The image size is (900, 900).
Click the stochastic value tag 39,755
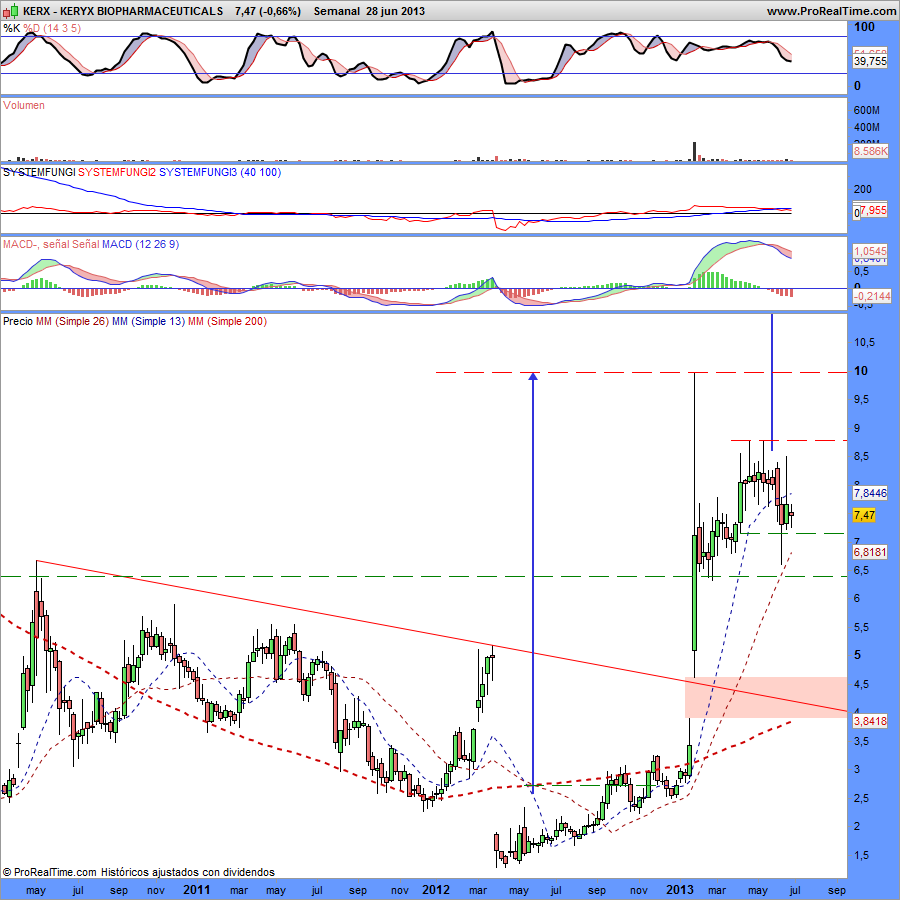(870, 61)
